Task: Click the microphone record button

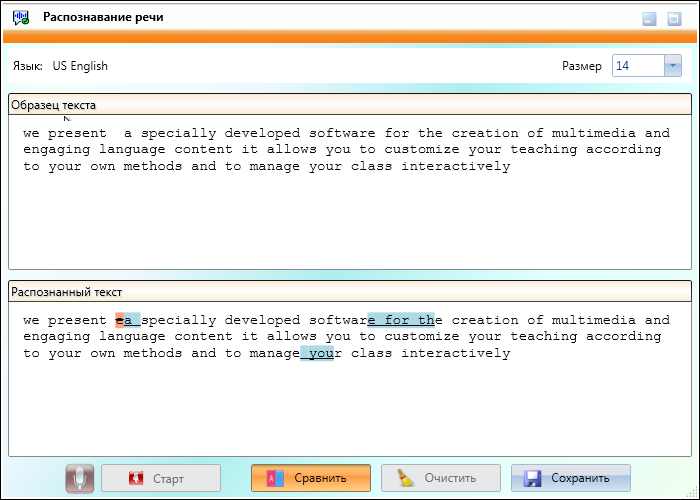Action: click(x=79, y=479)
